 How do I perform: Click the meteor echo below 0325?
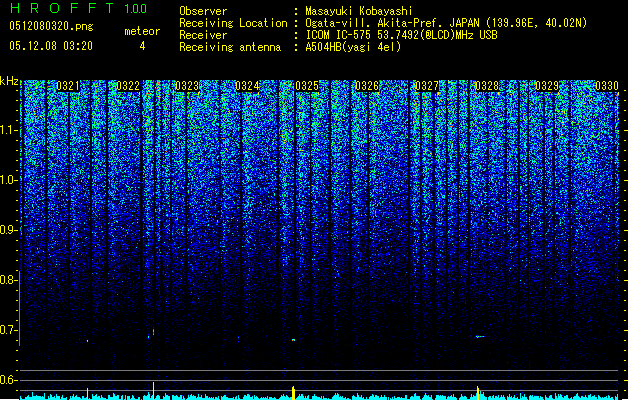pos(294,340)
